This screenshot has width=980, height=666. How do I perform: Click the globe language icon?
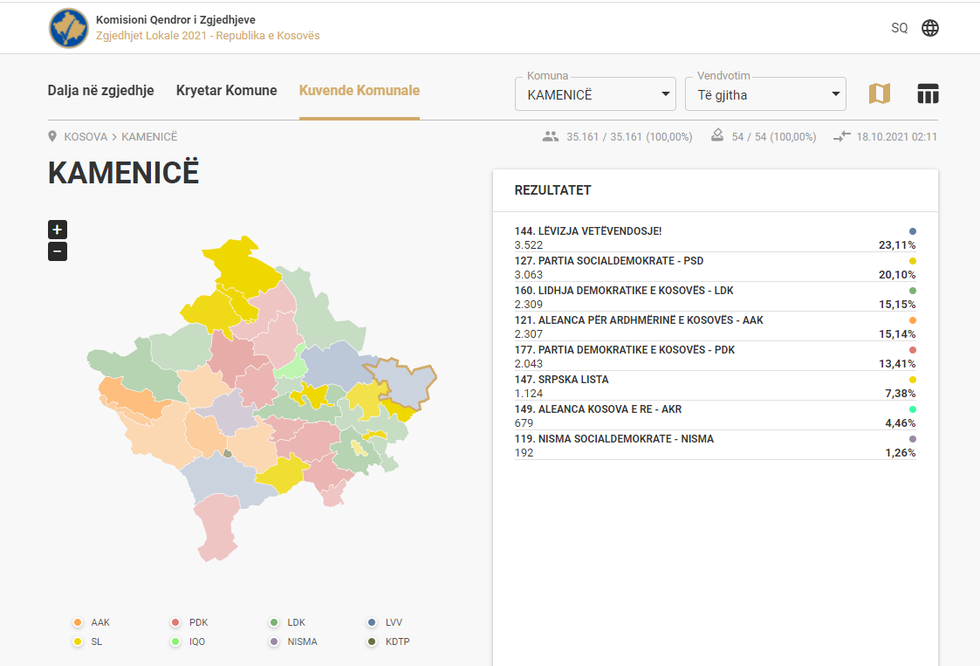tap(930, 28)
